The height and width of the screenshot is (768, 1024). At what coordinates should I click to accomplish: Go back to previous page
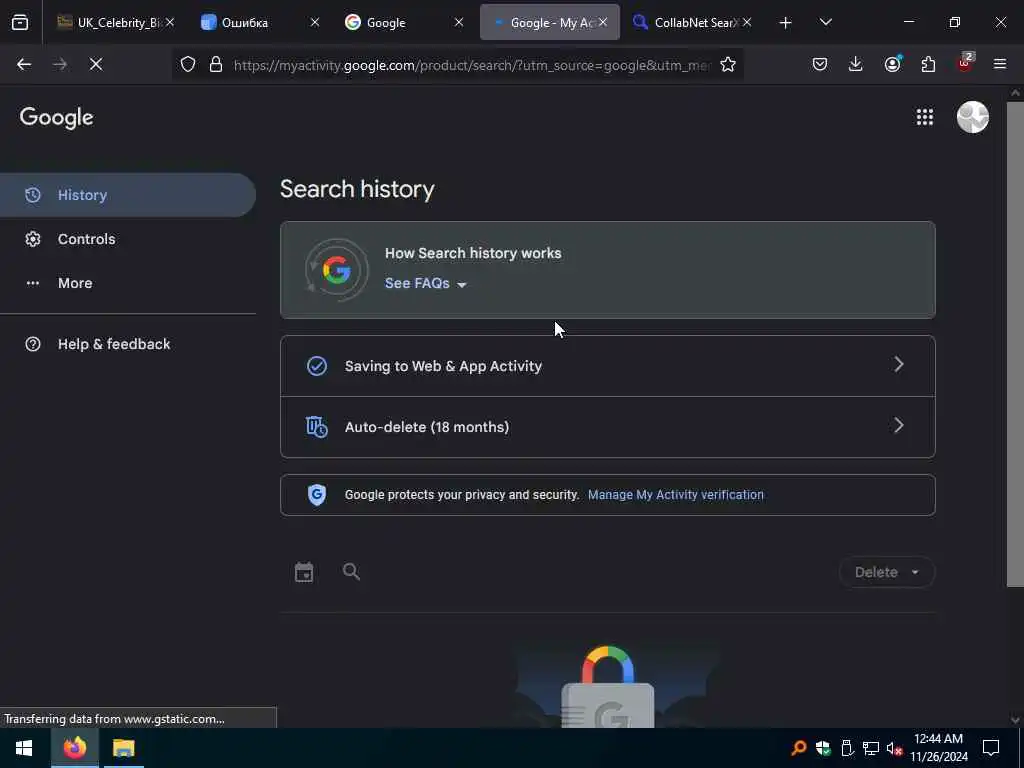click(24, 64)
